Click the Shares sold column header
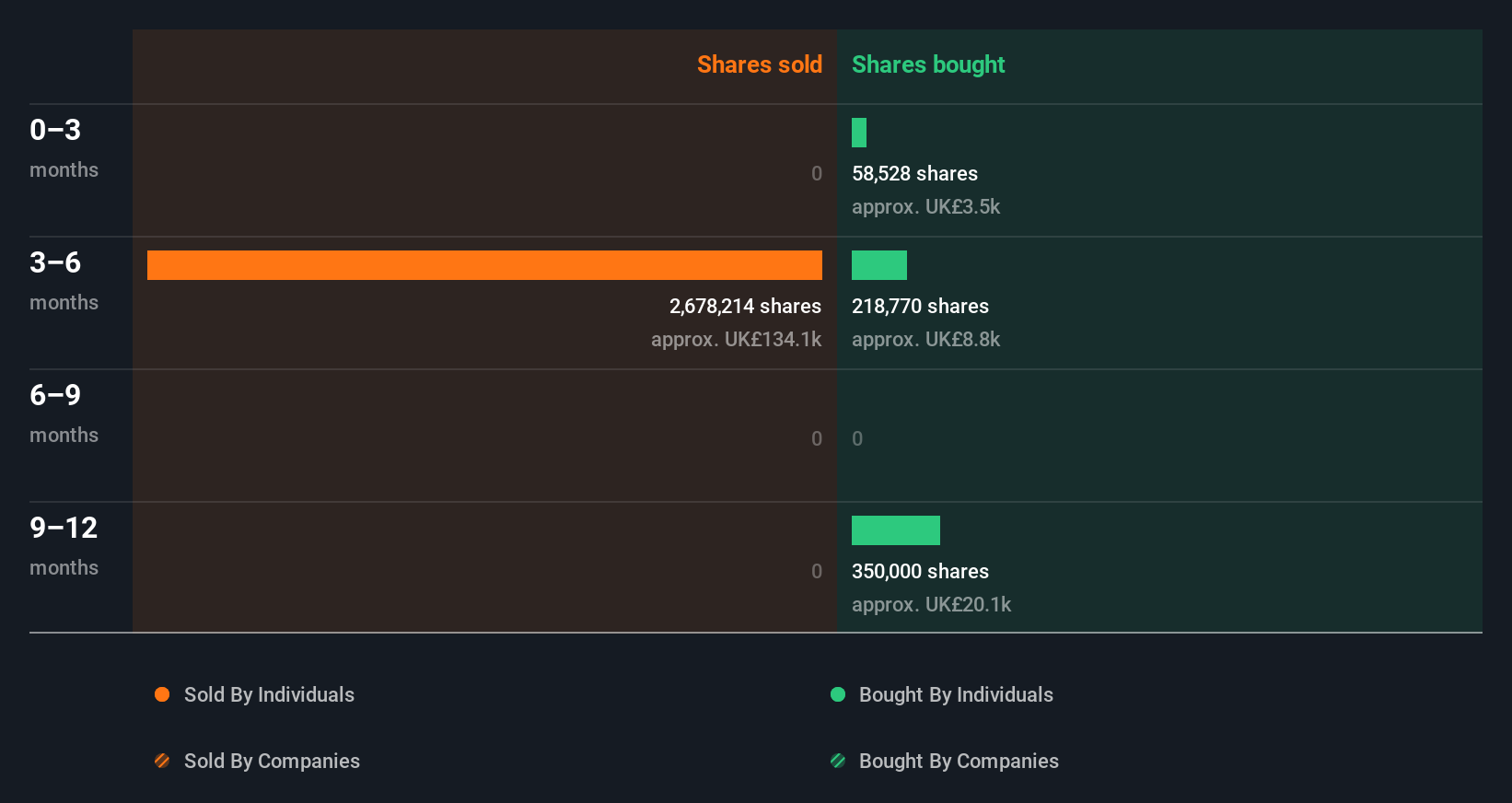The height and width of the screenshot is (803, 1512). (x=760, y=64)
